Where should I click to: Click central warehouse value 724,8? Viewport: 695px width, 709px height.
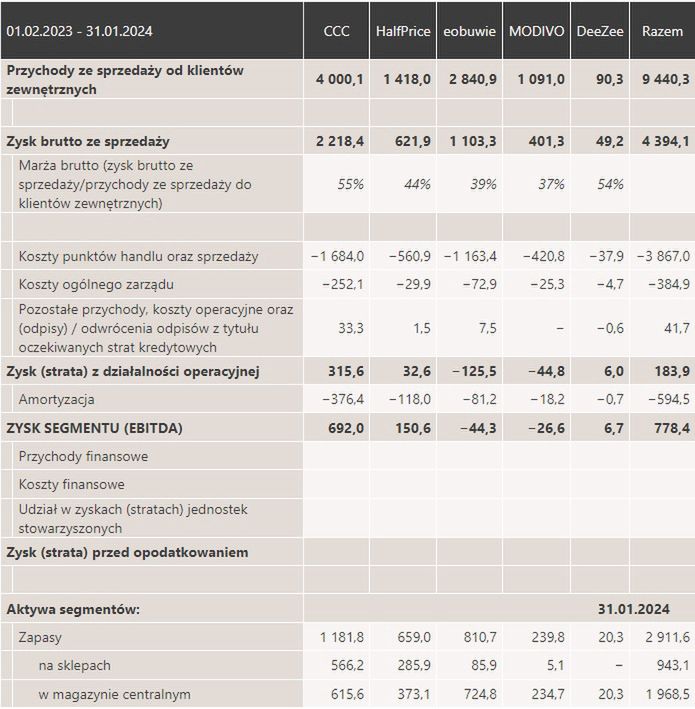pos(480,695)
